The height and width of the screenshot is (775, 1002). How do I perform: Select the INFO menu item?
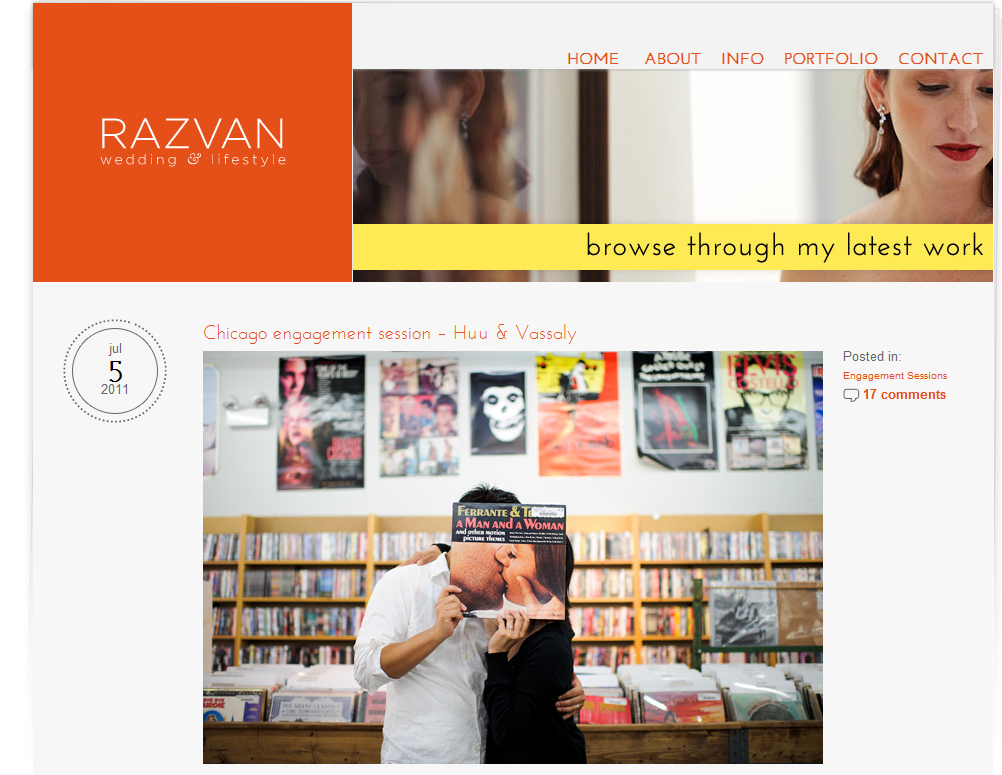[742, 59]
